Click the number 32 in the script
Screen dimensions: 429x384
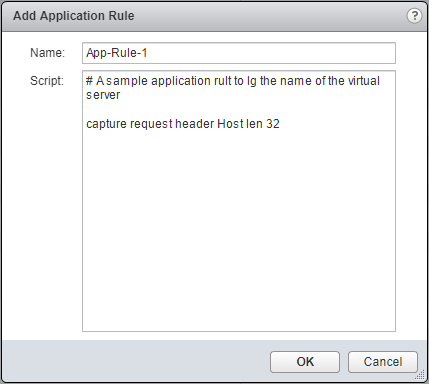click(273, 124)
